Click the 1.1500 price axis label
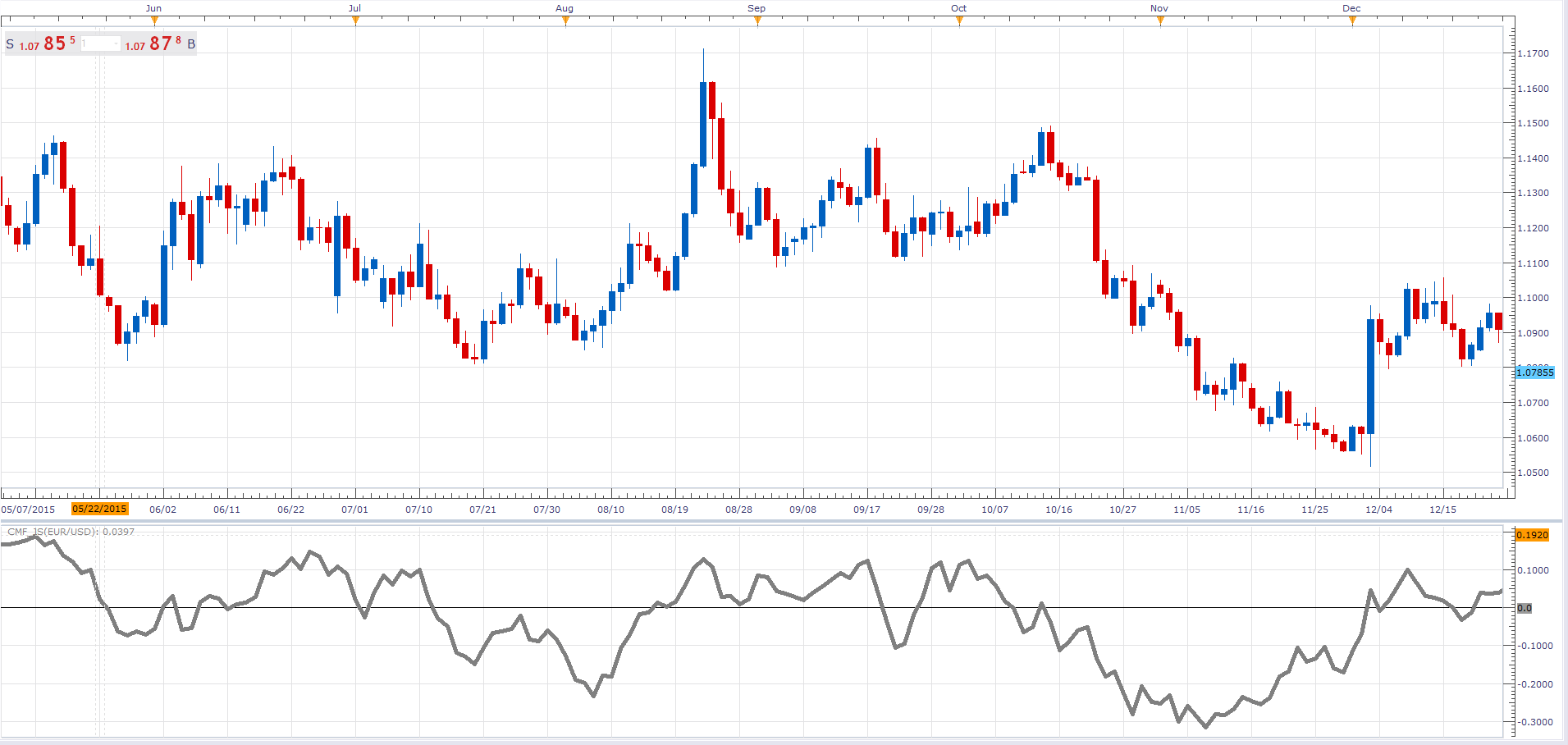This screenshot has height=745, width=1568. pyautogui.click(x=1534, y=123)
